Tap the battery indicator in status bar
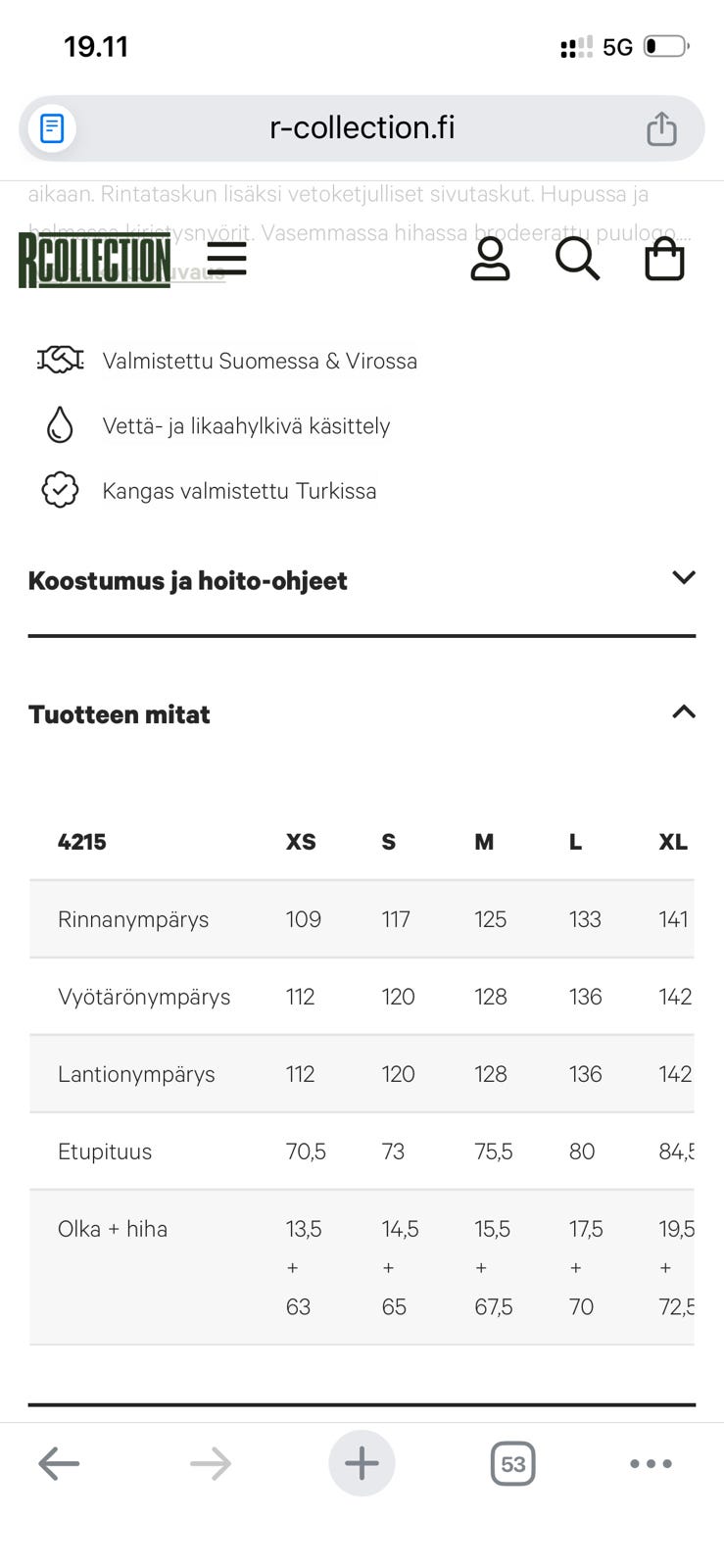 pos(663,44)
